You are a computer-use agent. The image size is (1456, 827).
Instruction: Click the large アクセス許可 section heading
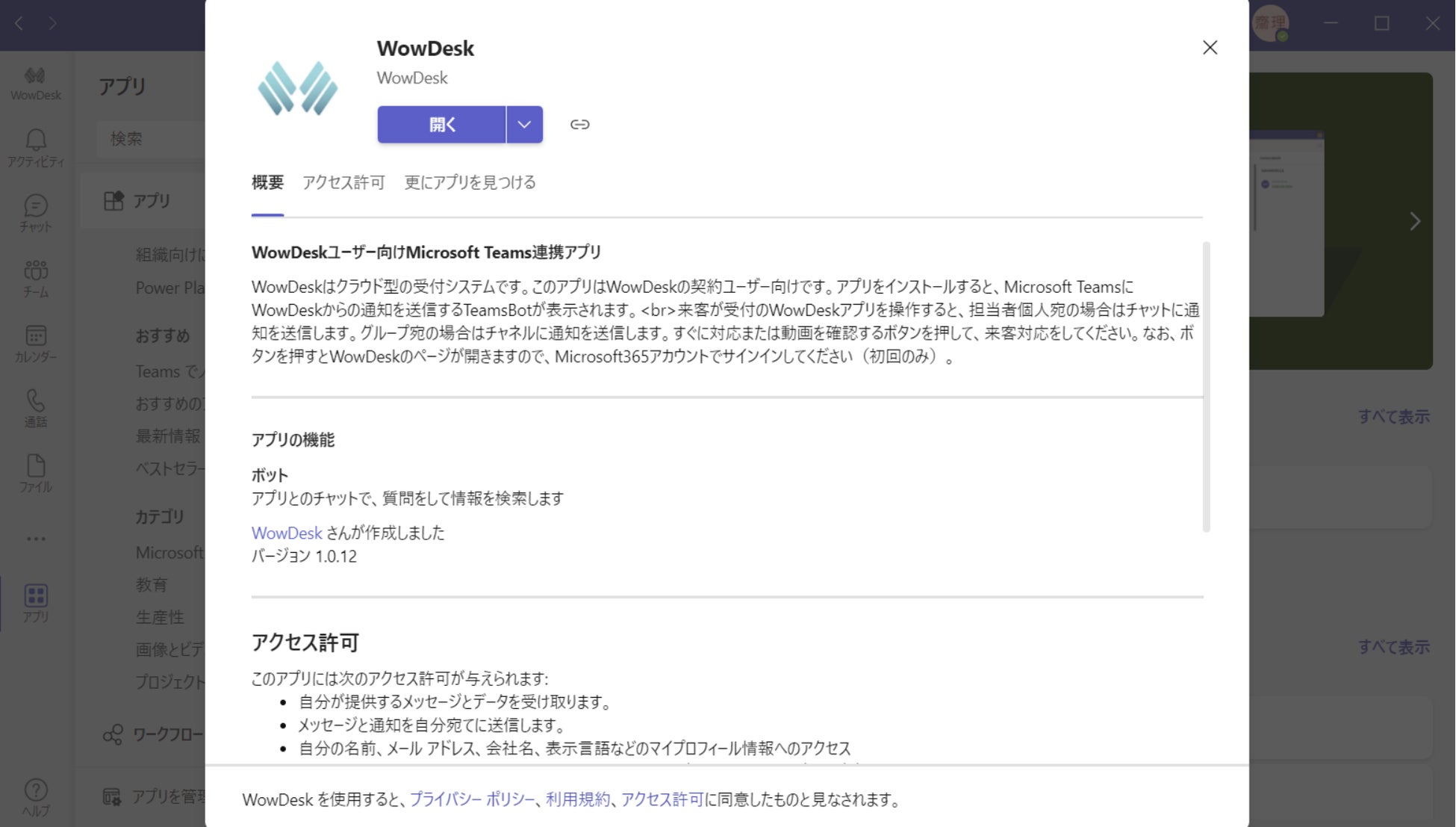coord(305,642)
